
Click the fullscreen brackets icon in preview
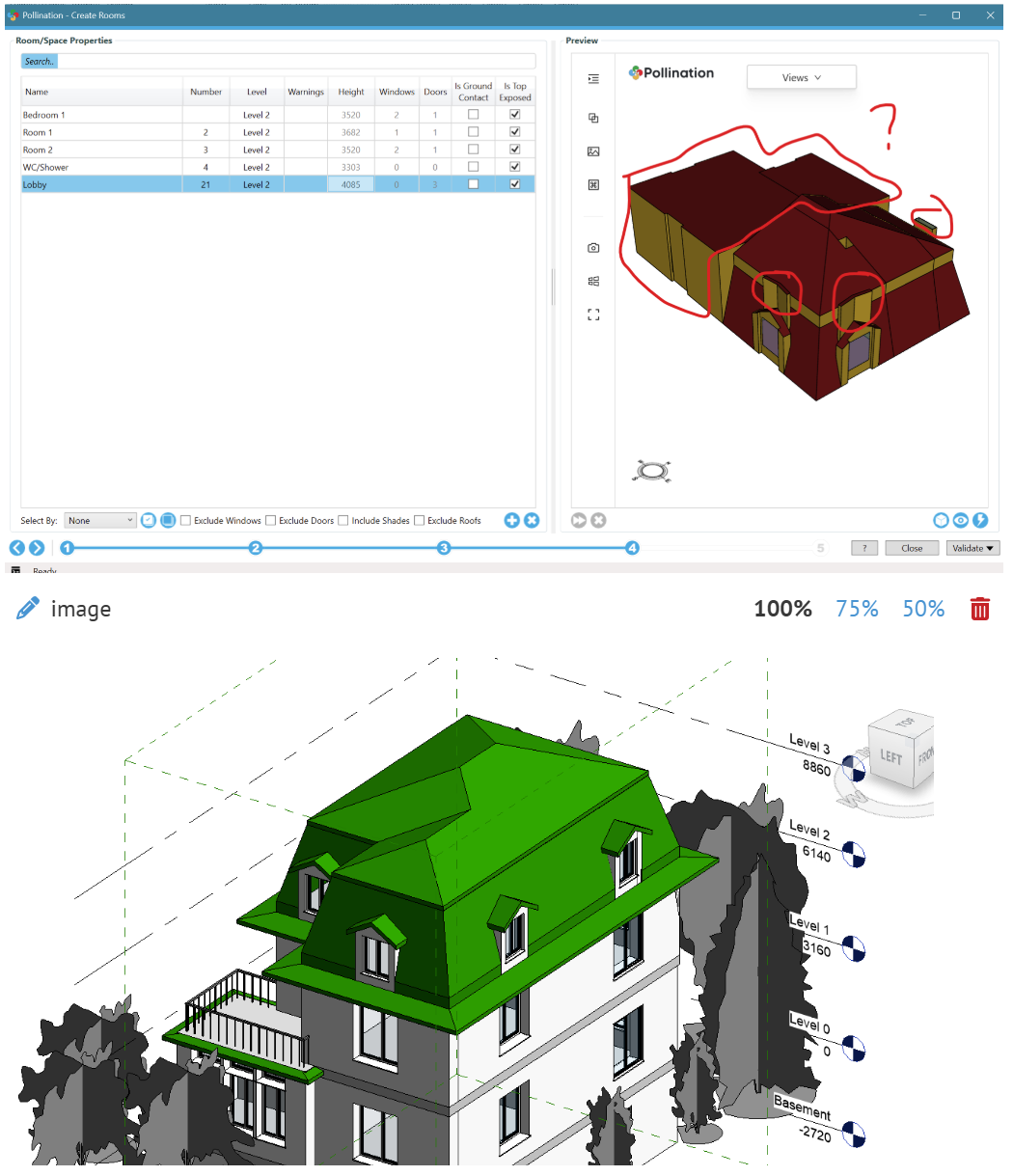point(593,315)
